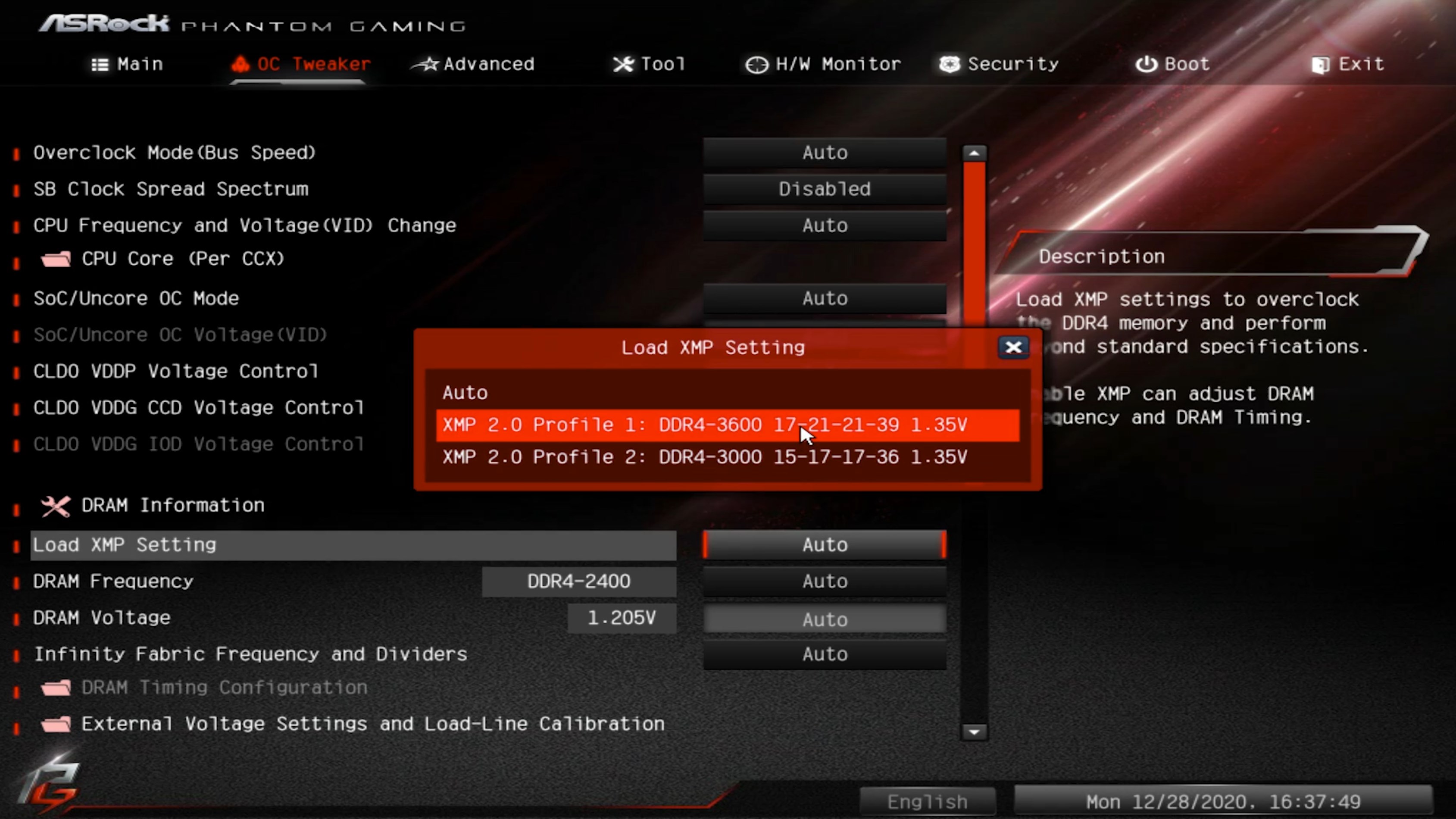Open SoC/Uncore OC Mode Auto dropdown
The width and height of the screenshot is (1456, 819).
coord(825,298)
